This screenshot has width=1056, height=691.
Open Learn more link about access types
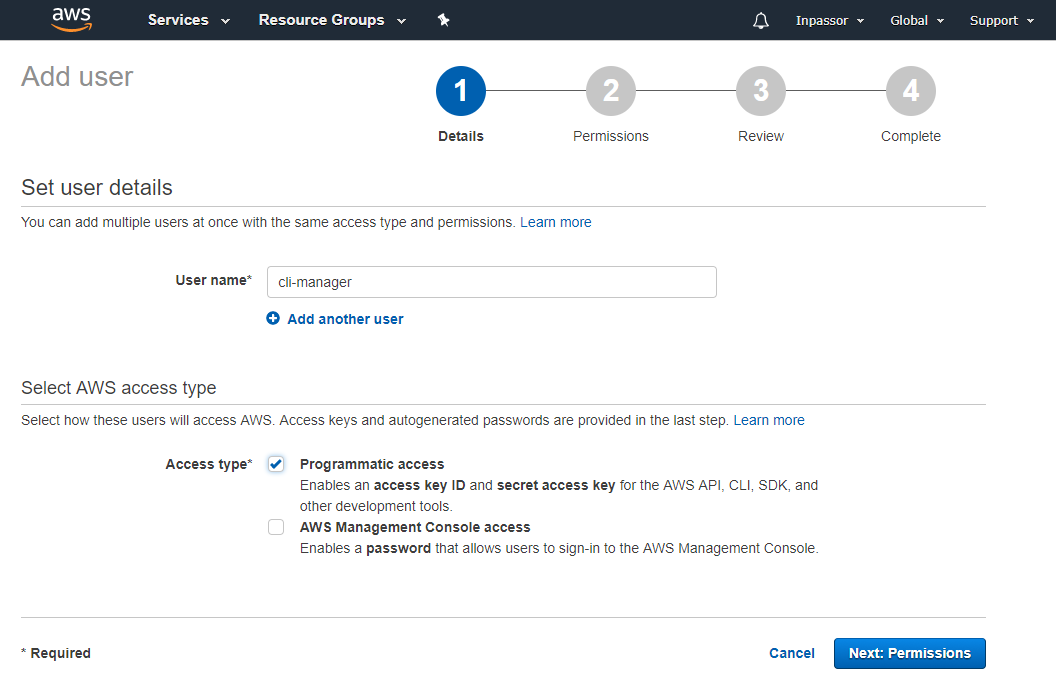point(769,420)
